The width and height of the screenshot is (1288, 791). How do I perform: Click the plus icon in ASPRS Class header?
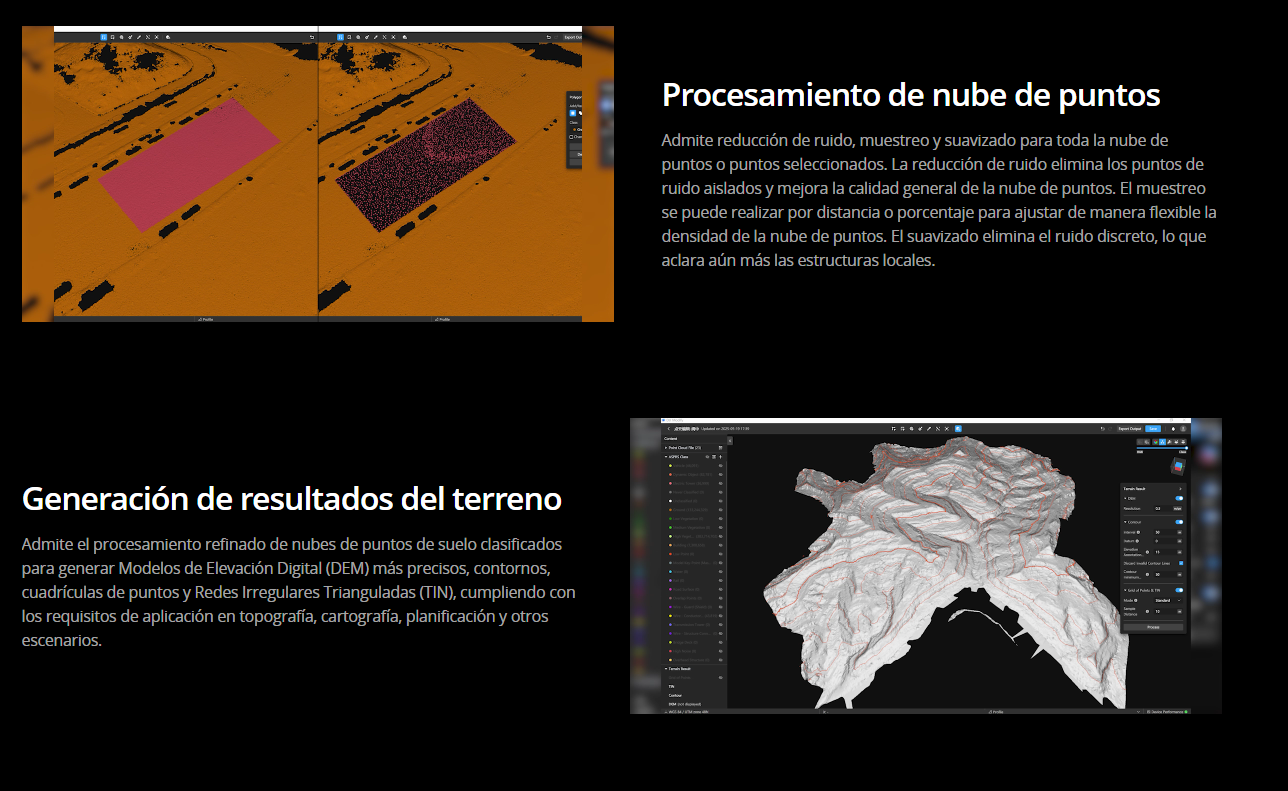[720, 457]
